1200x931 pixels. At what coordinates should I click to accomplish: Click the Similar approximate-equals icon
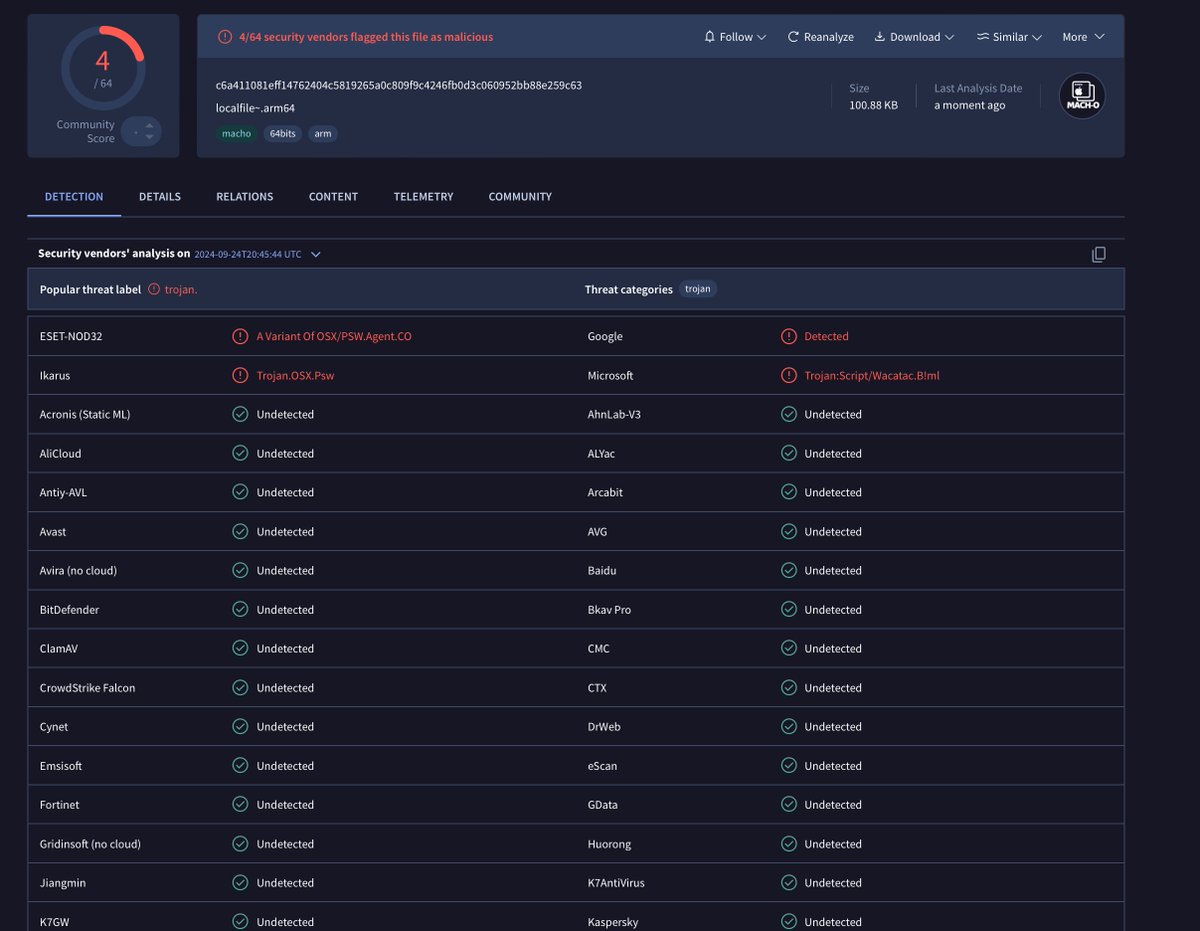[983, 37]
